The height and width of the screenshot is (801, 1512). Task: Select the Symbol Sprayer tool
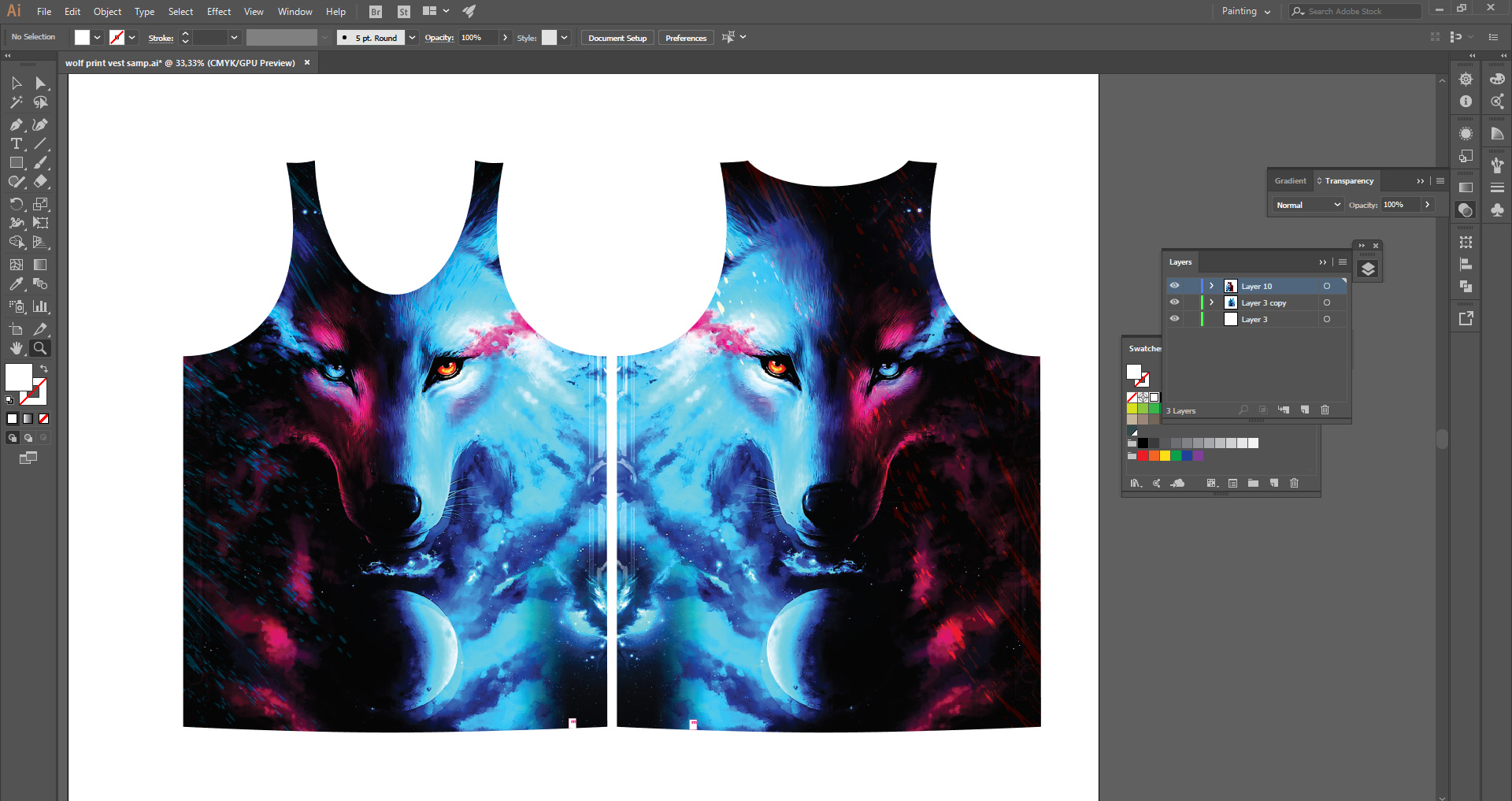[x=17, y=306]
